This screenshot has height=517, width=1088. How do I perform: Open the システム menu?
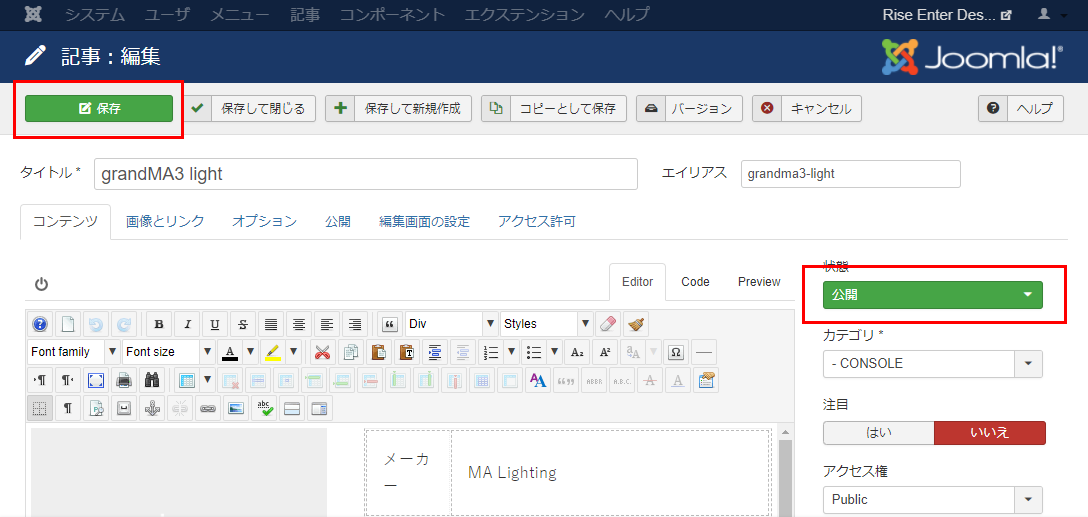pos(95,15)
